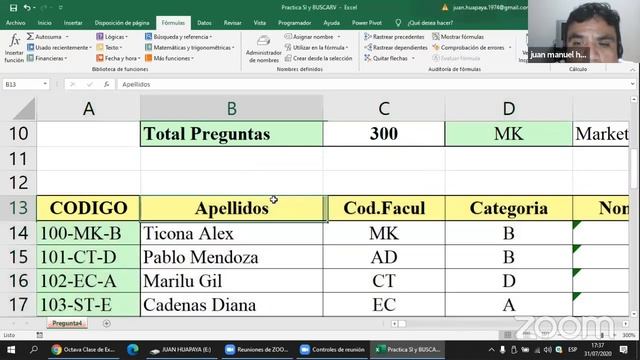The image size is (640, 360).
Task: Click Asignar nombre button
Action: coord(309,37)
